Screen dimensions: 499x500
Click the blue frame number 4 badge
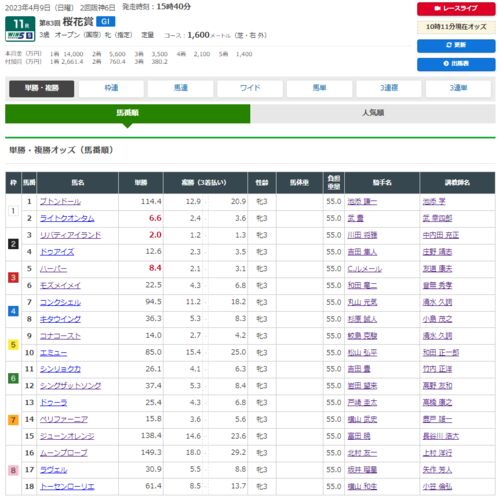pos(13,311)
